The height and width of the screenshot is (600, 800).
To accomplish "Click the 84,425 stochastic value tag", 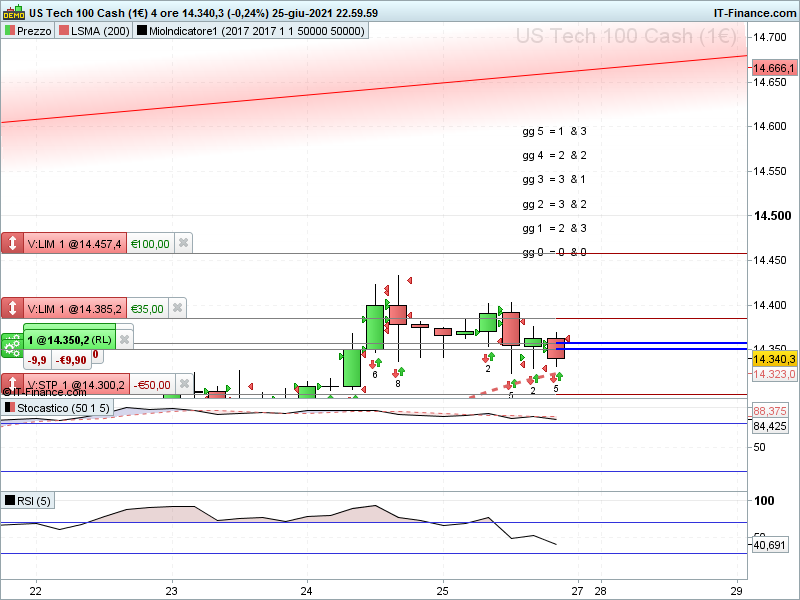I will click(x=770, y=426).
